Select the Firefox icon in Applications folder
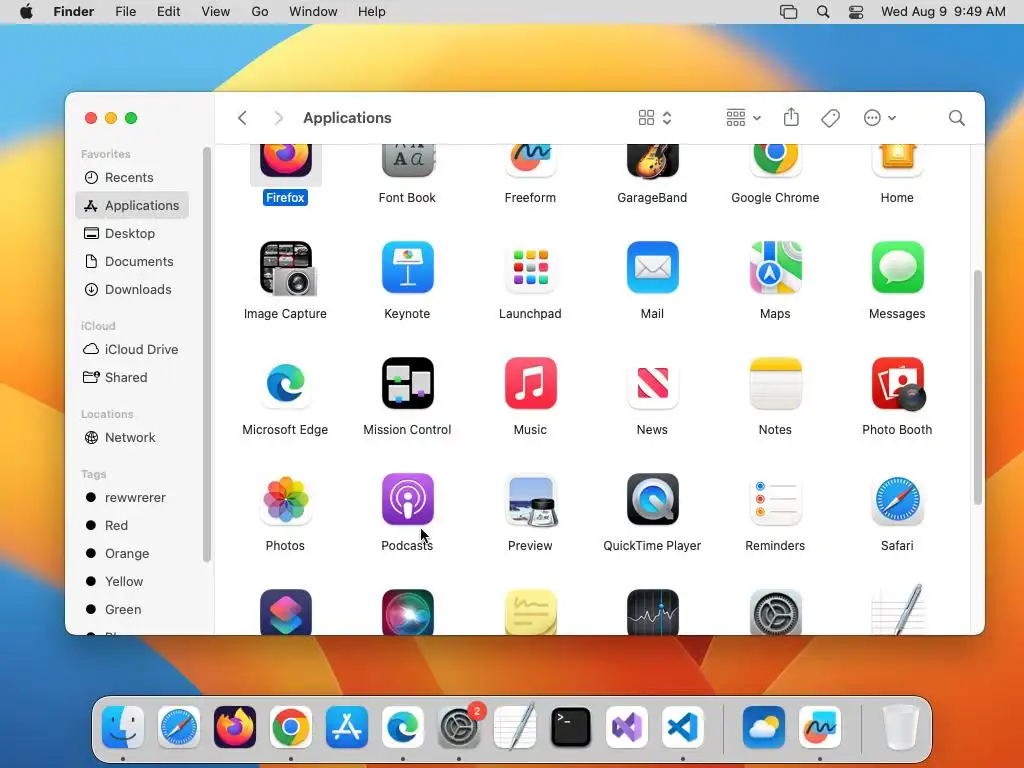Viewport: 1024px width, 768px height. [285, 161]
